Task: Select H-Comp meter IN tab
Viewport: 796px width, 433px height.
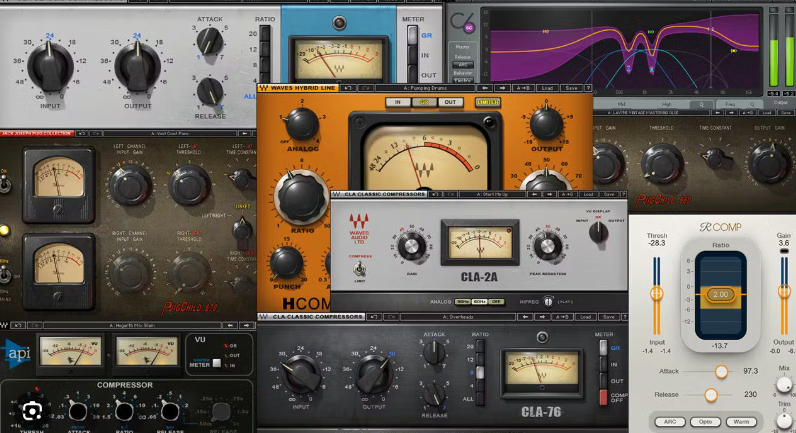Action: 398,103
